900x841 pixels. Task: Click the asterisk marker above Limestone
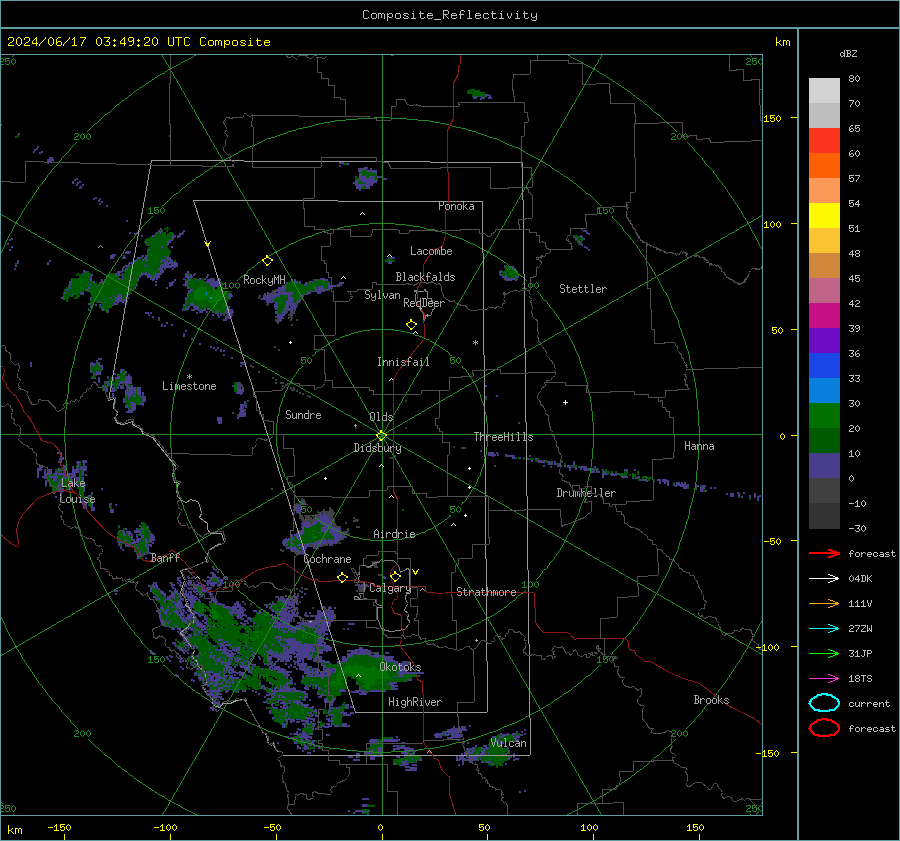[189, 377]
